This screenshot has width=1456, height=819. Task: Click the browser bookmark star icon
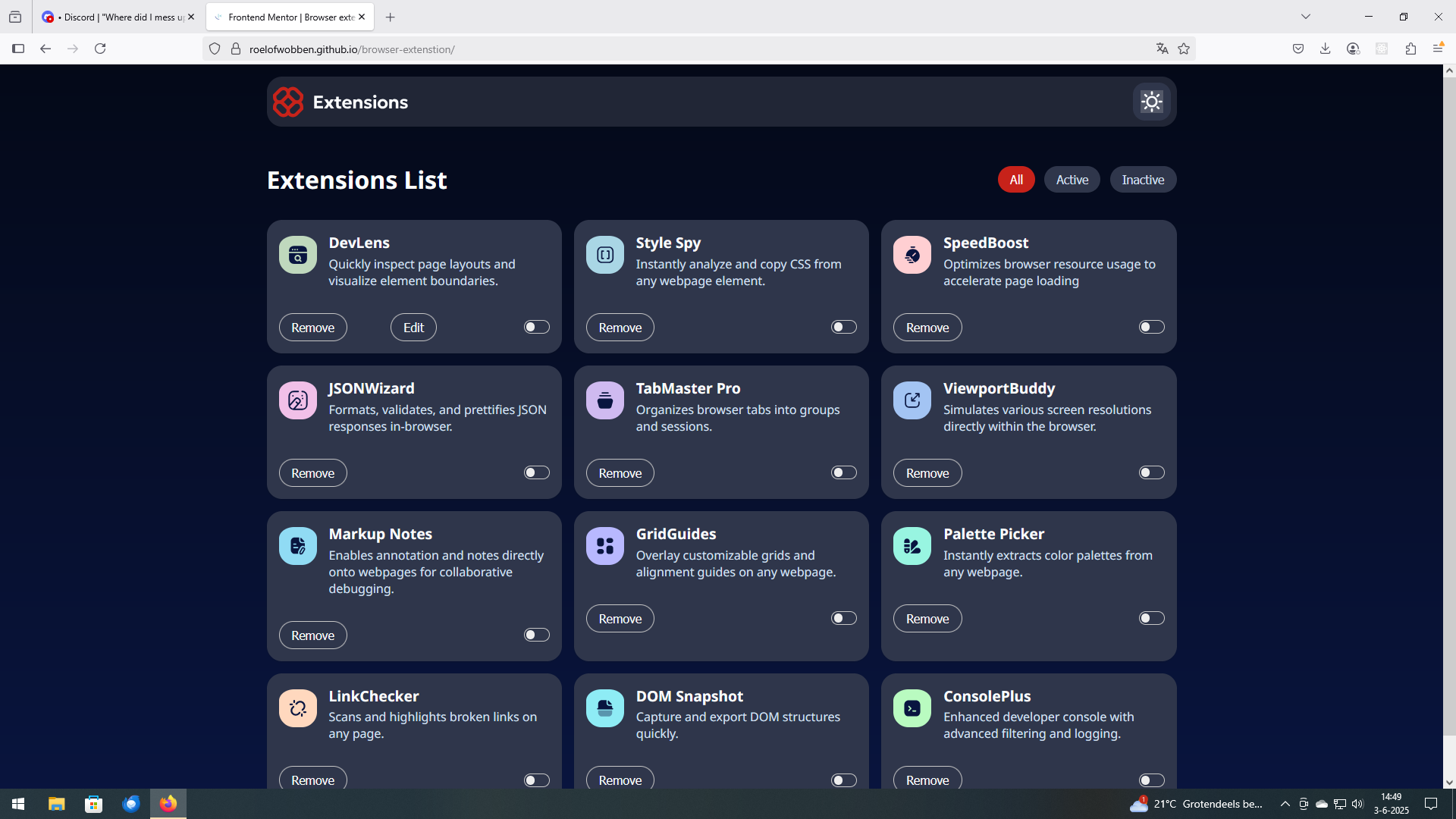pyautogui.click(x=1184, y=49)
